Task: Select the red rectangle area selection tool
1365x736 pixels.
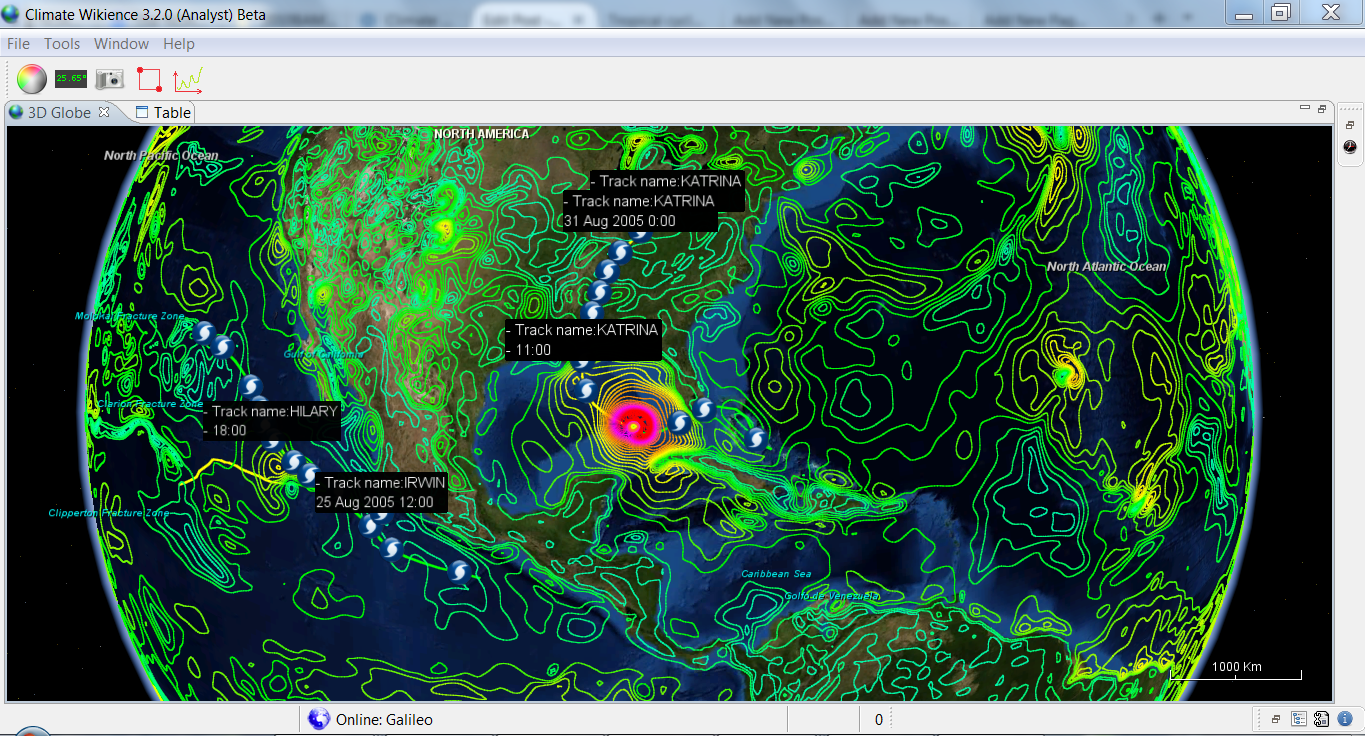Action: point(149,79)
